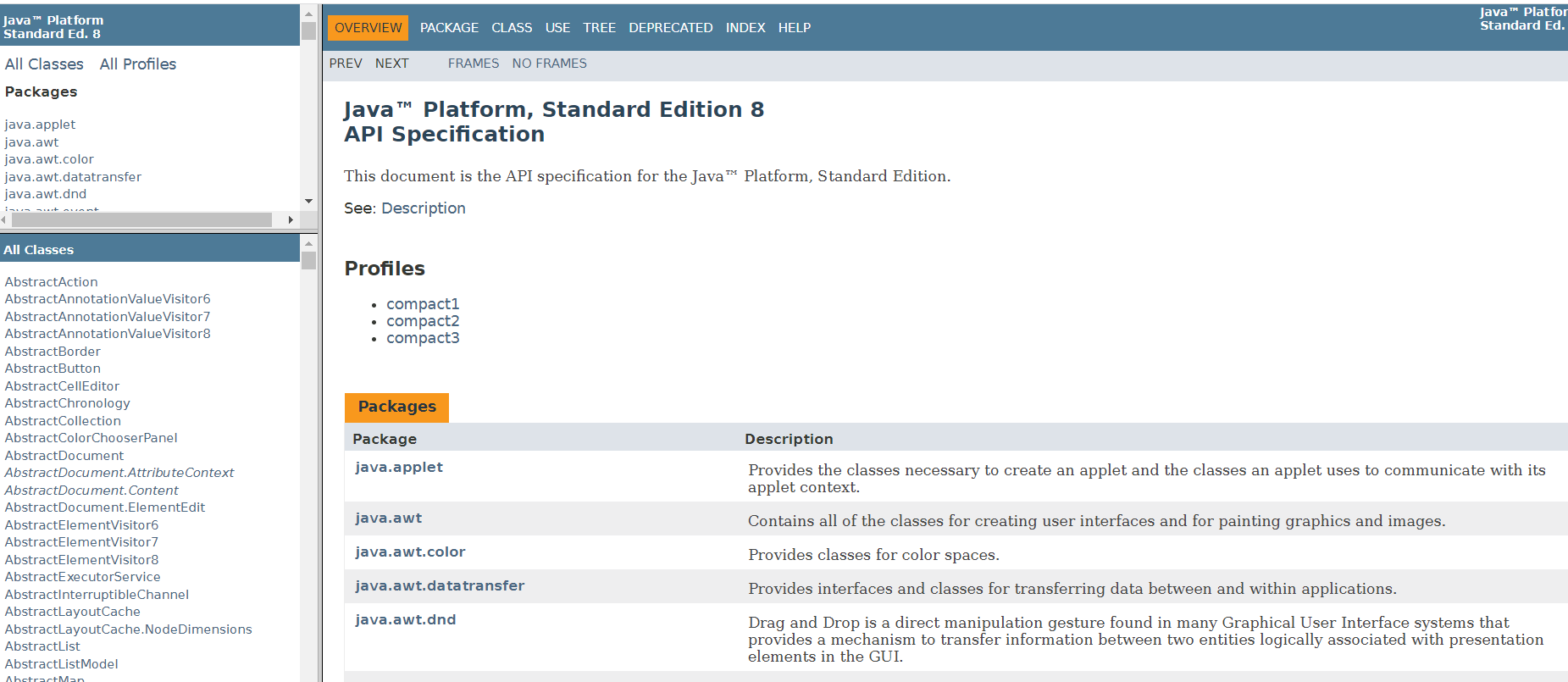1568x682 pixels.
Task: Click the packages frame horizontal scrollbar thumb
Action: [141, 220]
